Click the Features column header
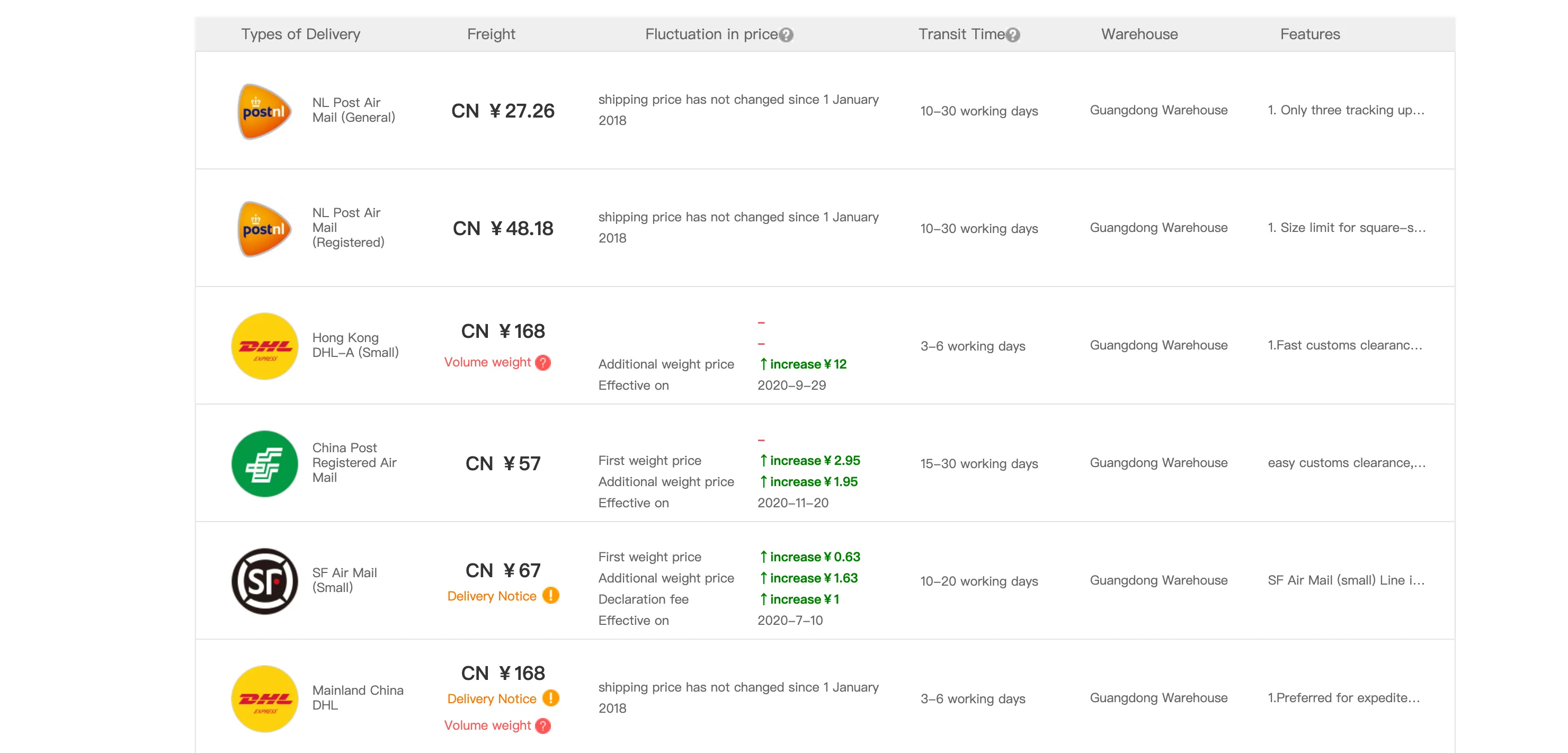Screen dimensions: 1568x753 coord(1310,34)
